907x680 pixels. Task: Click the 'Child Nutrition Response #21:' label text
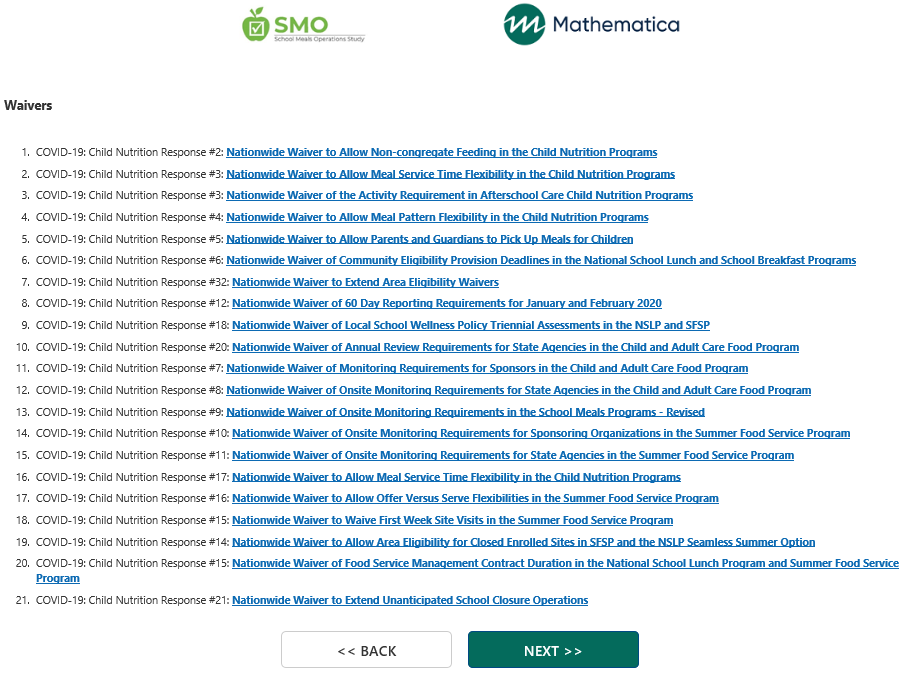pyautogui.click(x=159, y=601)
